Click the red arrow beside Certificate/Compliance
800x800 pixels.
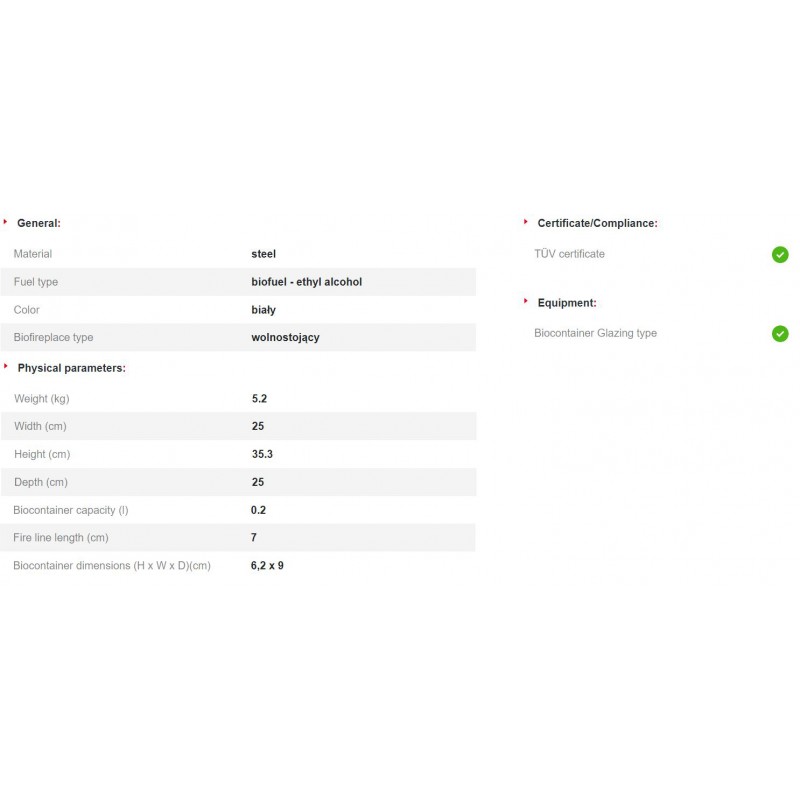pos(526,222)
